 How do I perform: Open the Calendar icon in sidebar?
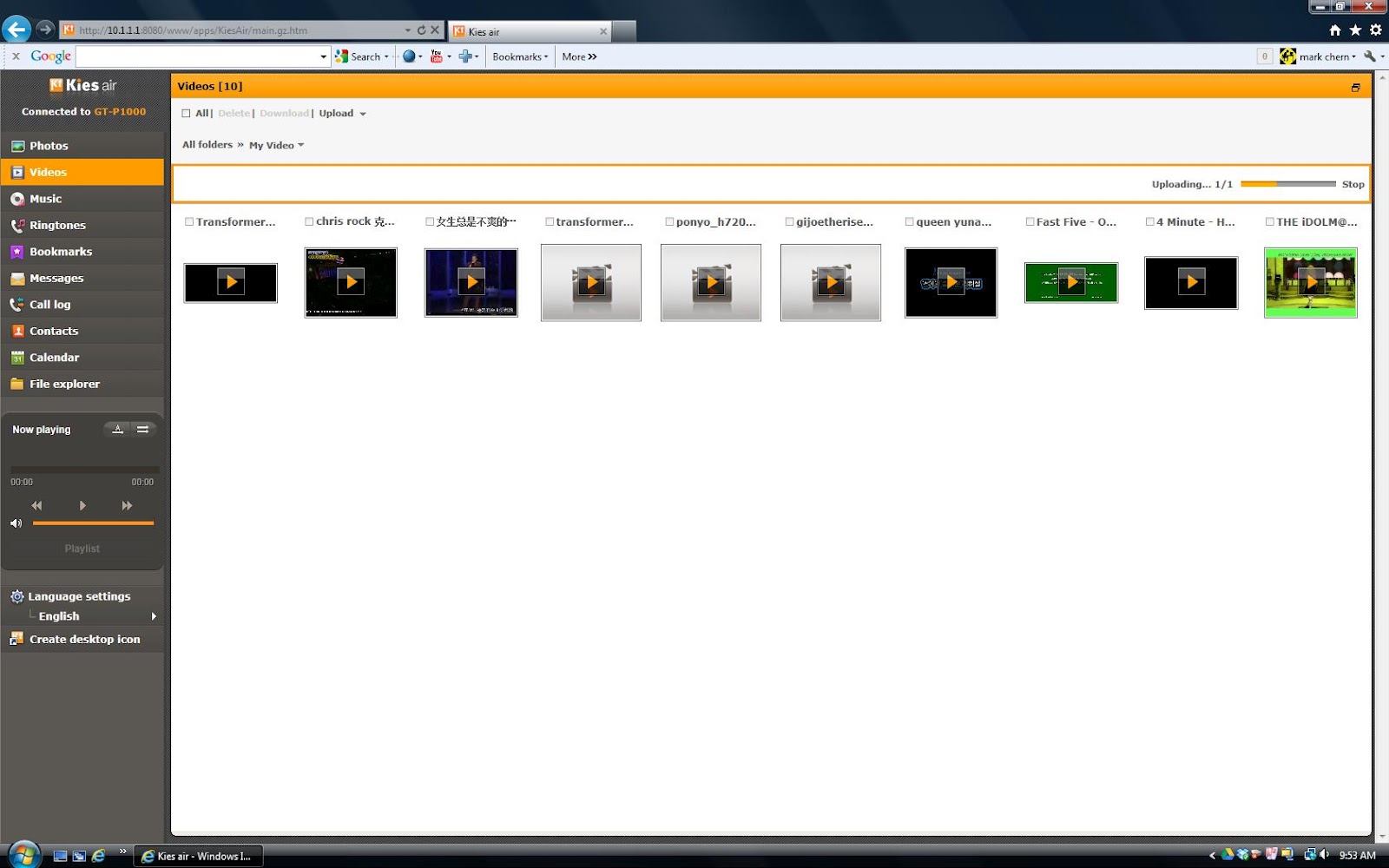(x=17, y=358)
